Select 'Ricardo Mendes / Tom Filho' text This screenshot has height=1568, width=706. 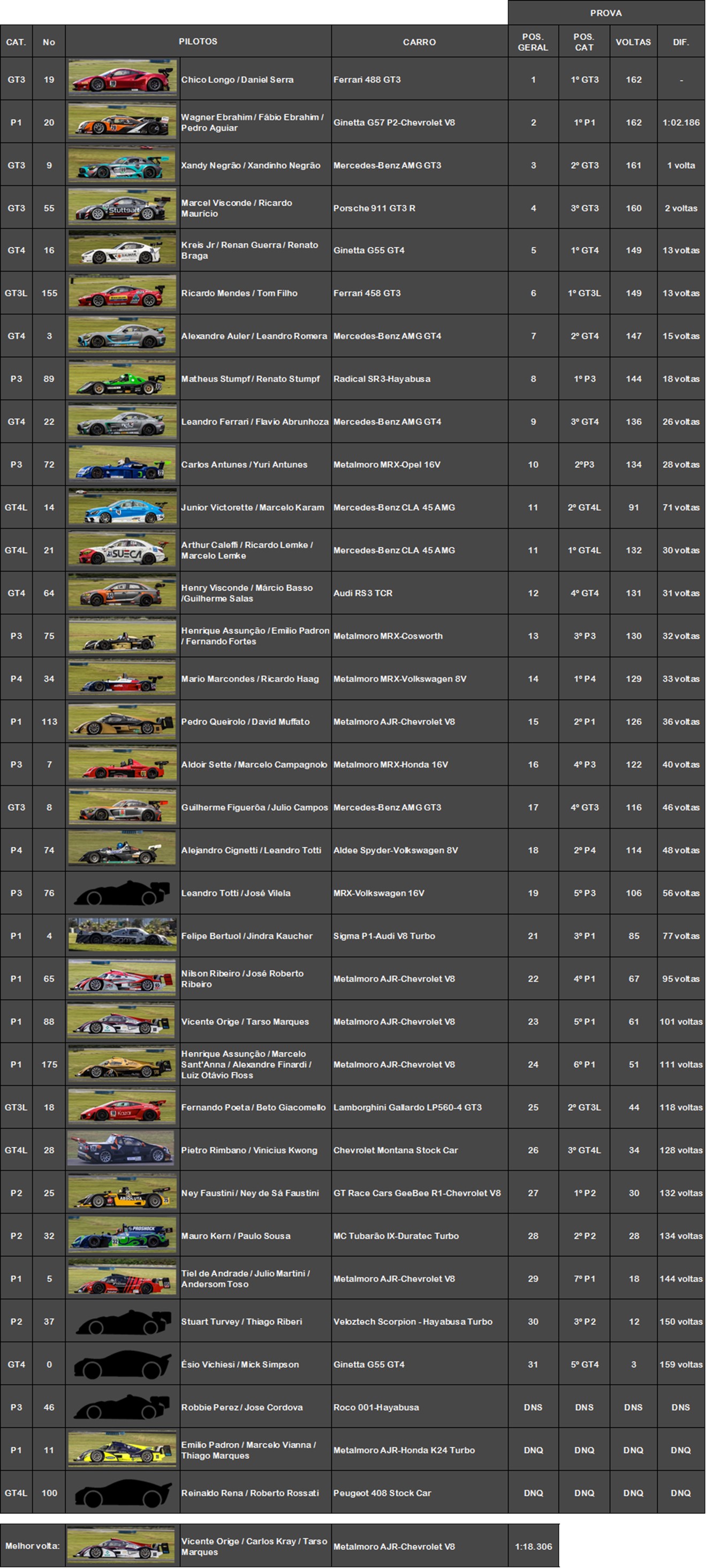[x=239, y=293]
